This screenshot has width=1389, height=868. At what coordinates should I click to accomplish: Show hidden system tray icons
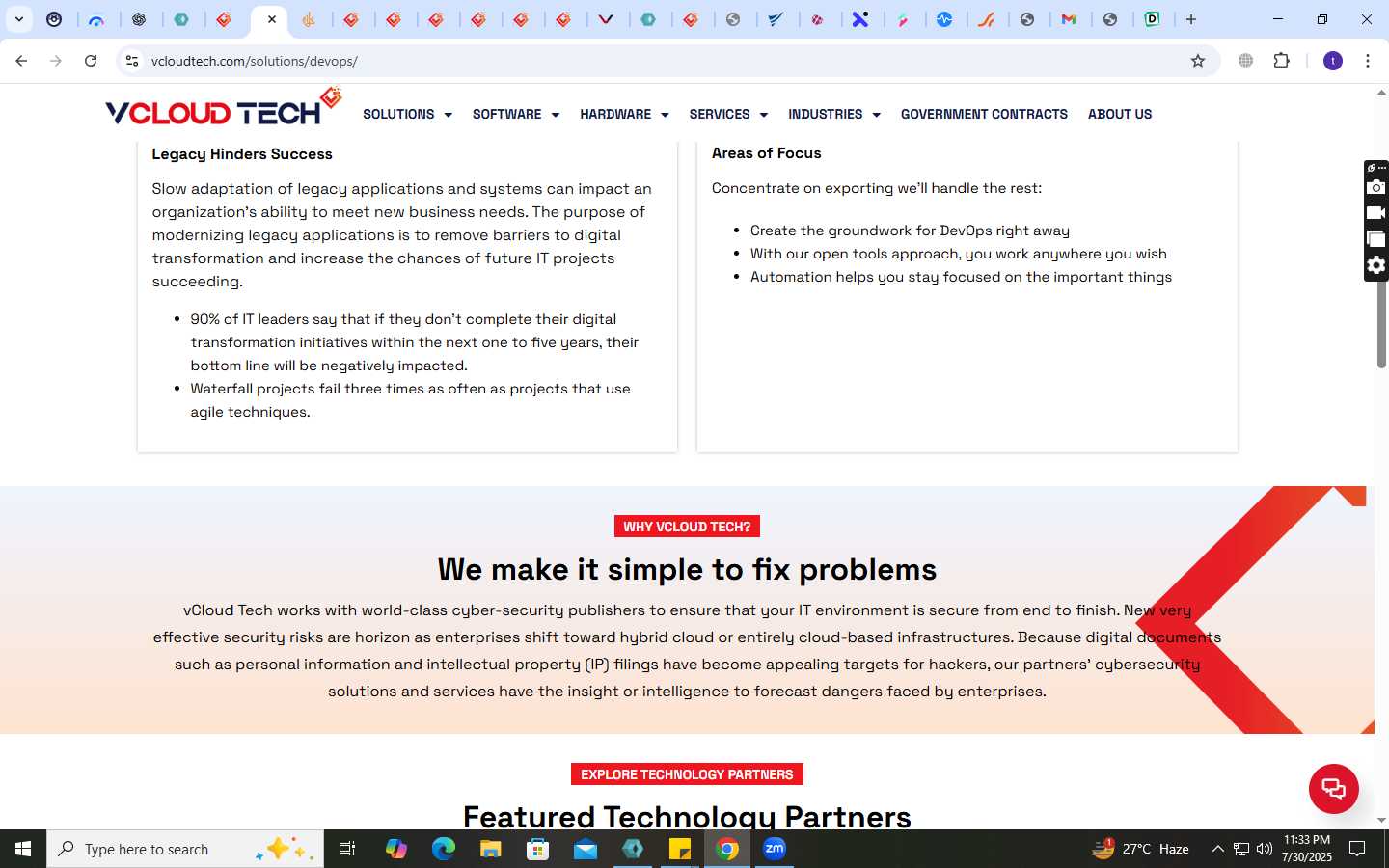click(x=1217, y=849)
